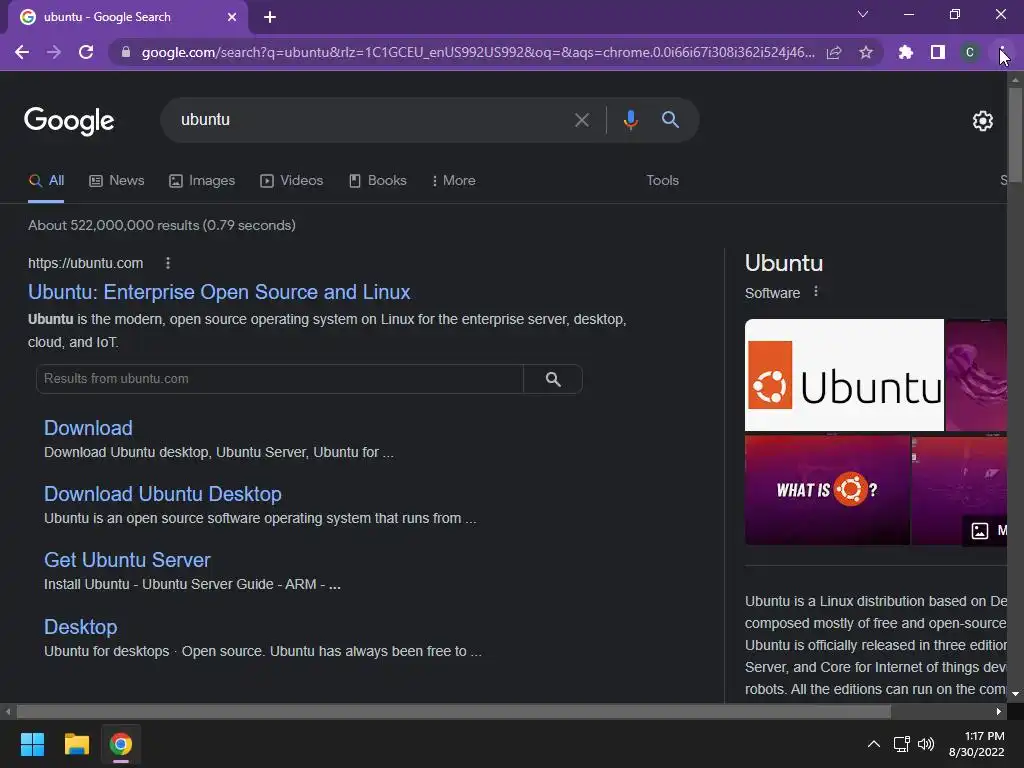This screenshot has width=1024, height=768.
Task: Click the https://ubuntu.com result URL
Action: point(86,263)
